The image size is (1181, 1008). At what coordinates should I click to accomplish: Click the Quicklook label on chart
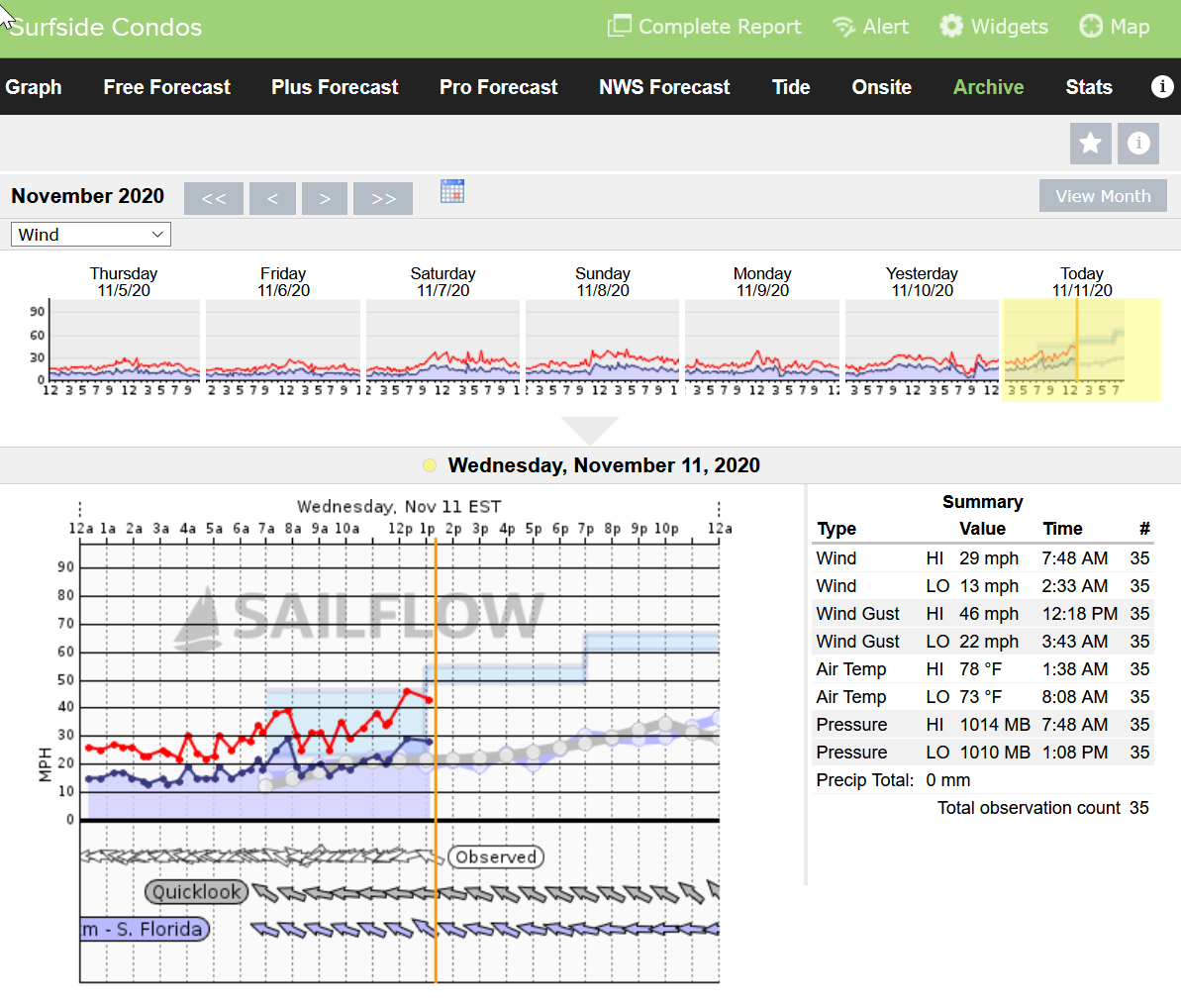(x=197, y=892)
